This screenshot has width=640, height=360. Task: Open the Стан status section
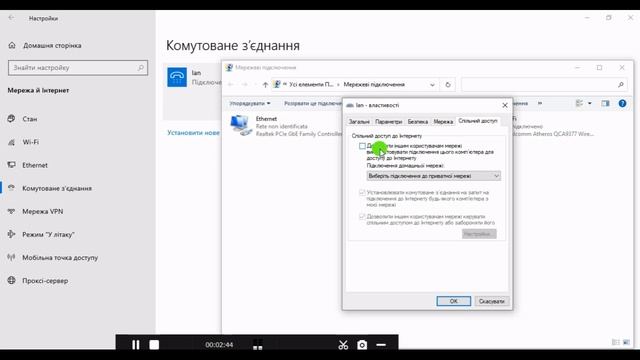click(29, 119)
